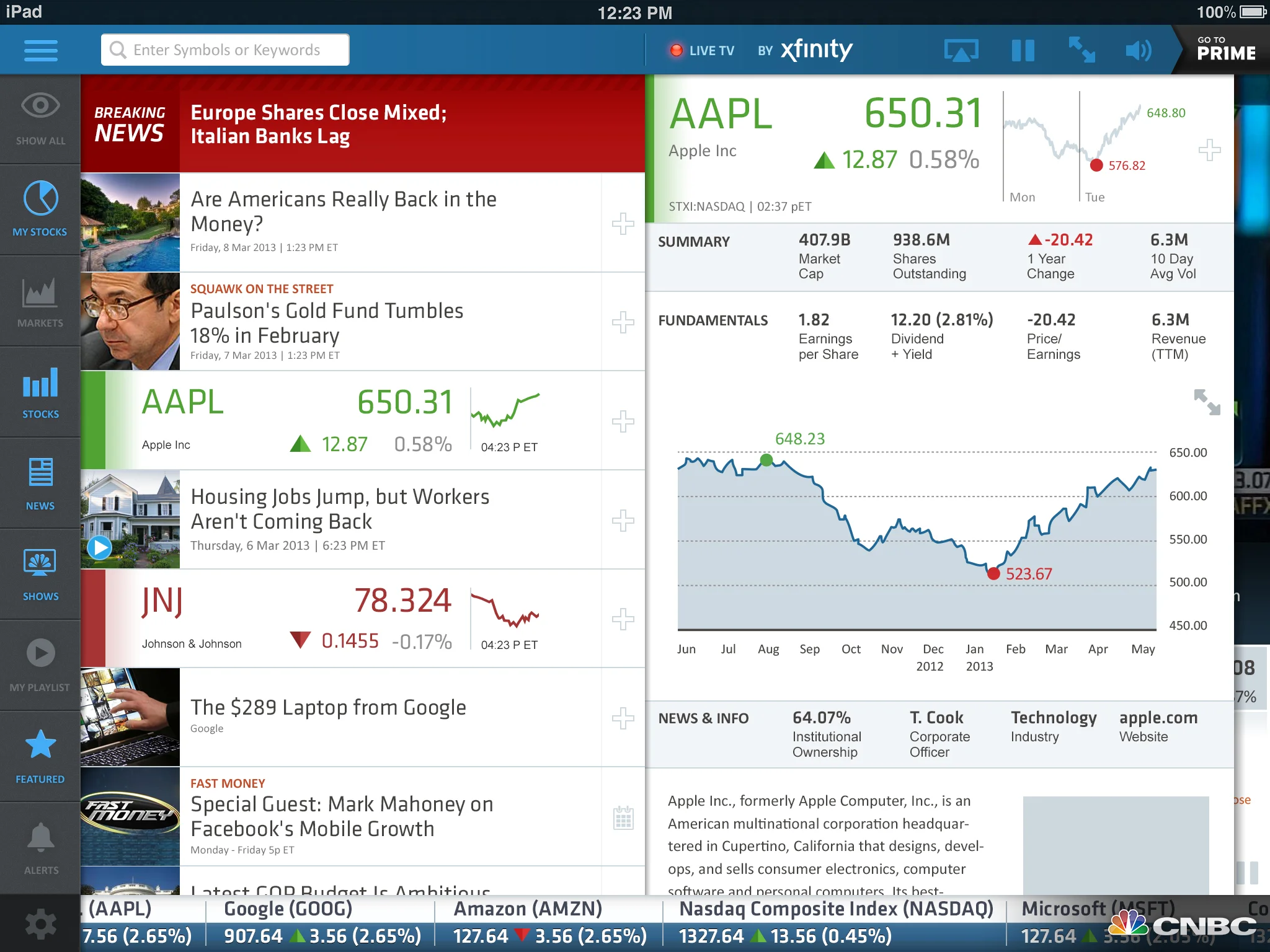Pause the live TV stream
The image size is (1270, 952).
click(x=1023, y=50)
